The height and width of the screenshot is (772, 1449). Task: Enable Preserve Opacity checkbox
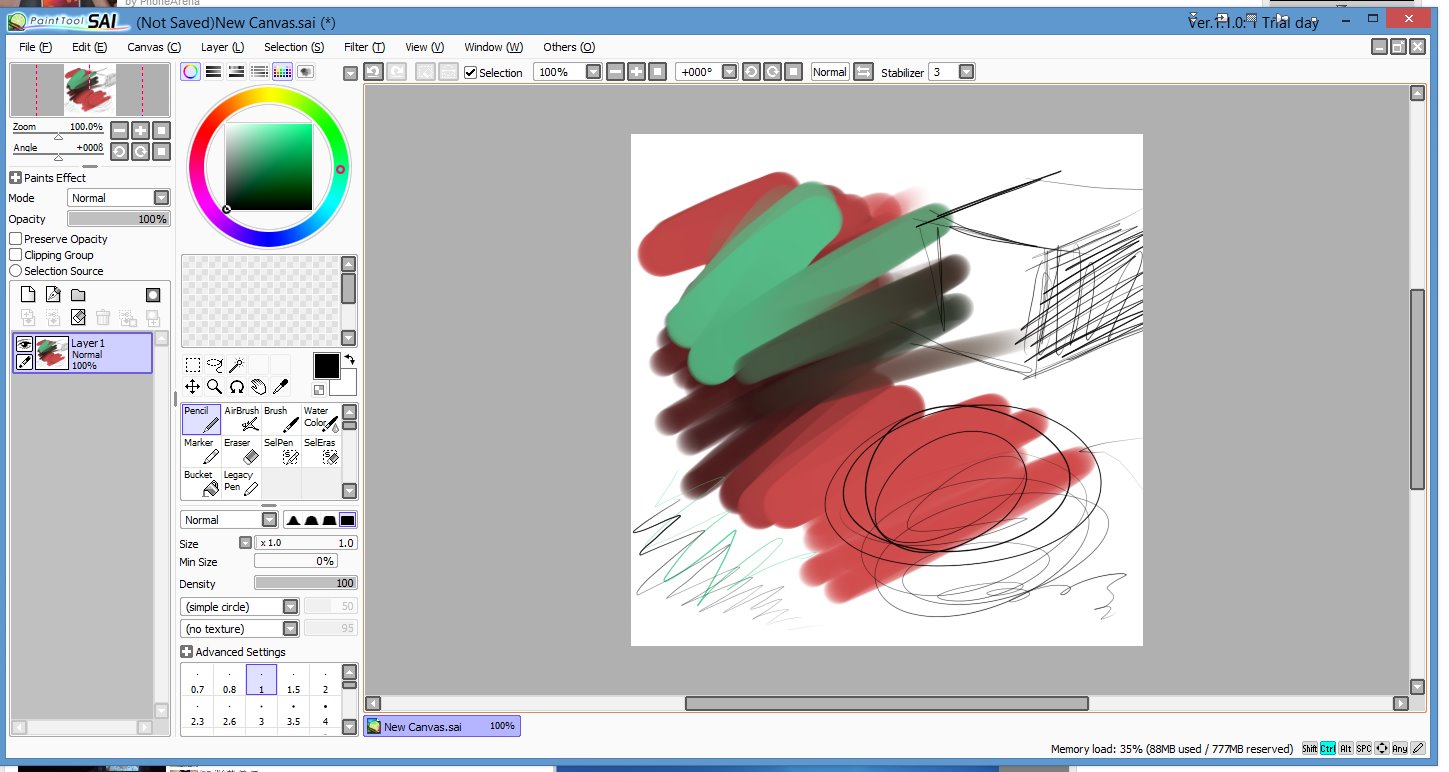coord(16,239)
